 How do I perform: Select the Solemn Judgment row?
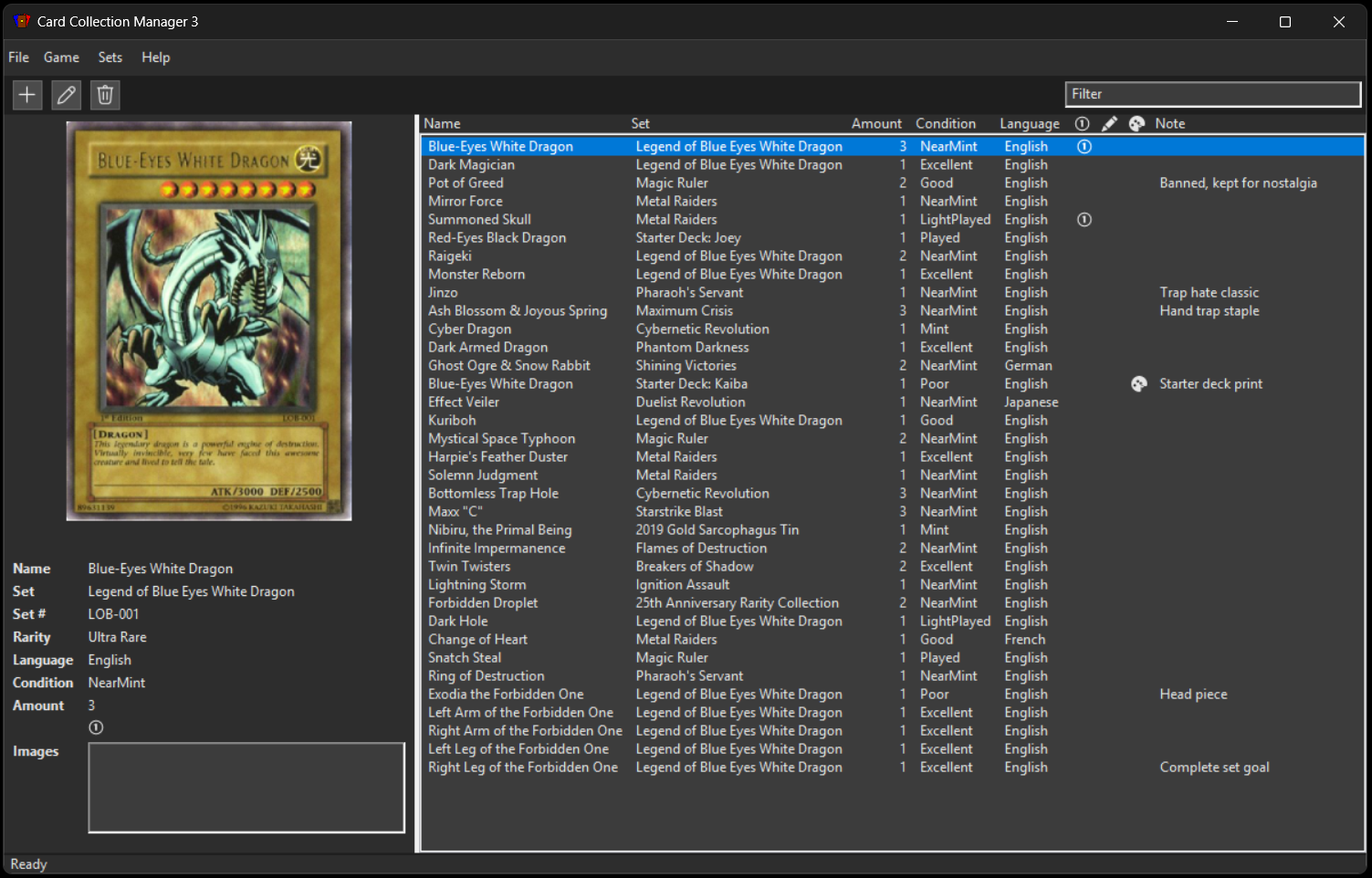pyautogui.click(x=893, y=475)
